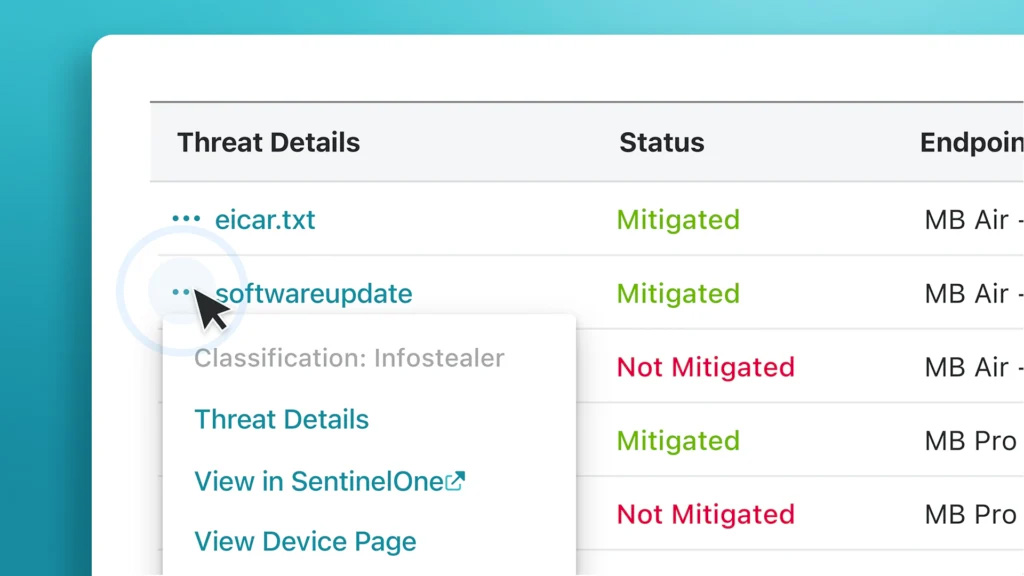Select Mitigated status in softwareupdate row
This screenshot has height=576, width=1024.
(x=678, y=294)
